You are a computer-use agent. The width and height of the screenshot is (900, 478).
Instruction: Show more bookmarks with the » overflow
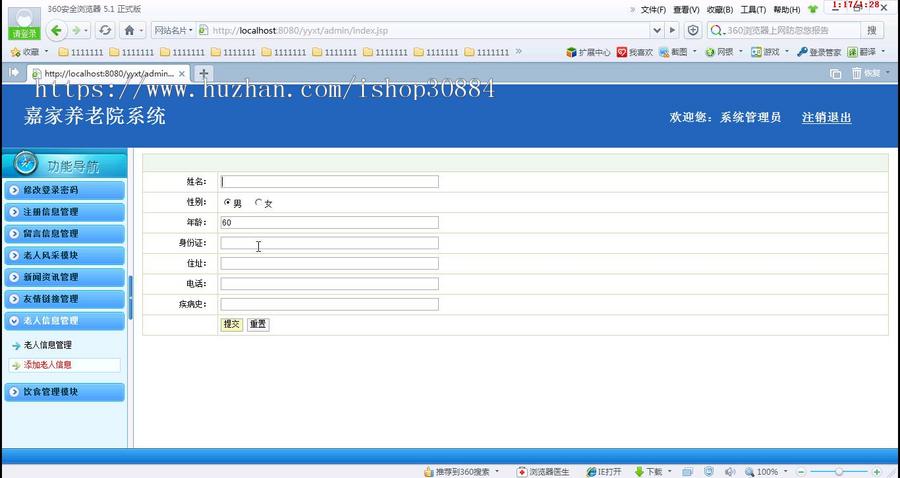[x=518, y=52]
